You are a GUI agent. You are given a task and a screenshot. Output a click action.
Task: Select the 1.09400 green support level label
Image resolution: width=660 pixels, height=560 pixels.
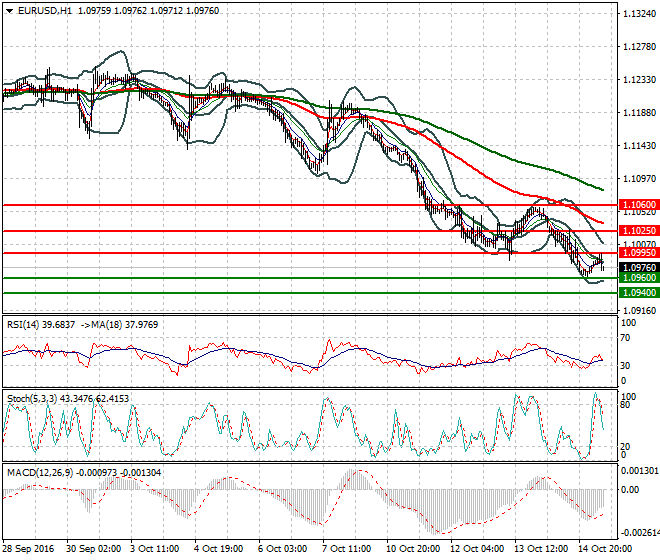coord(632,293)
